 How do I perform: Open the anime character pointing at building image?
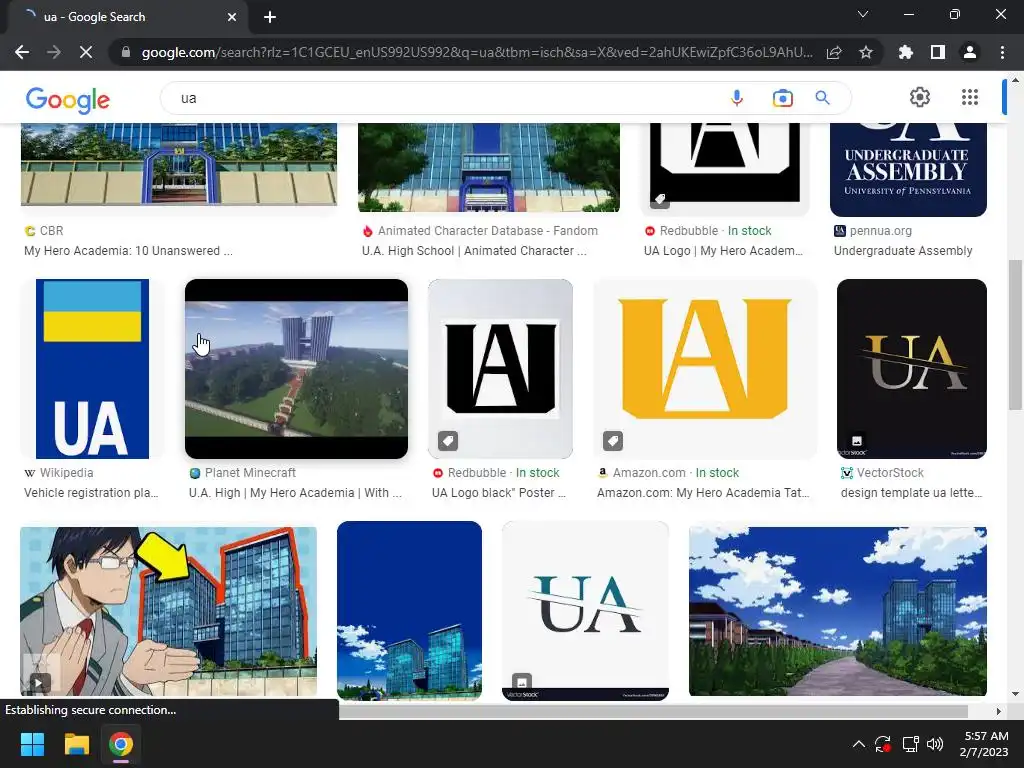click(168, 611)
